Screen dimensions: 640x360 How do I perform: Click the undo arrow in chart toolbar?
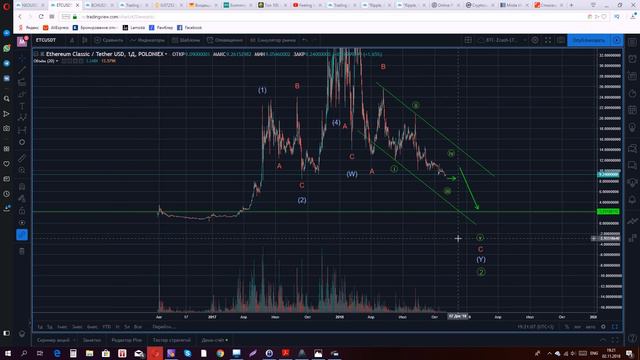click(305, 40)
